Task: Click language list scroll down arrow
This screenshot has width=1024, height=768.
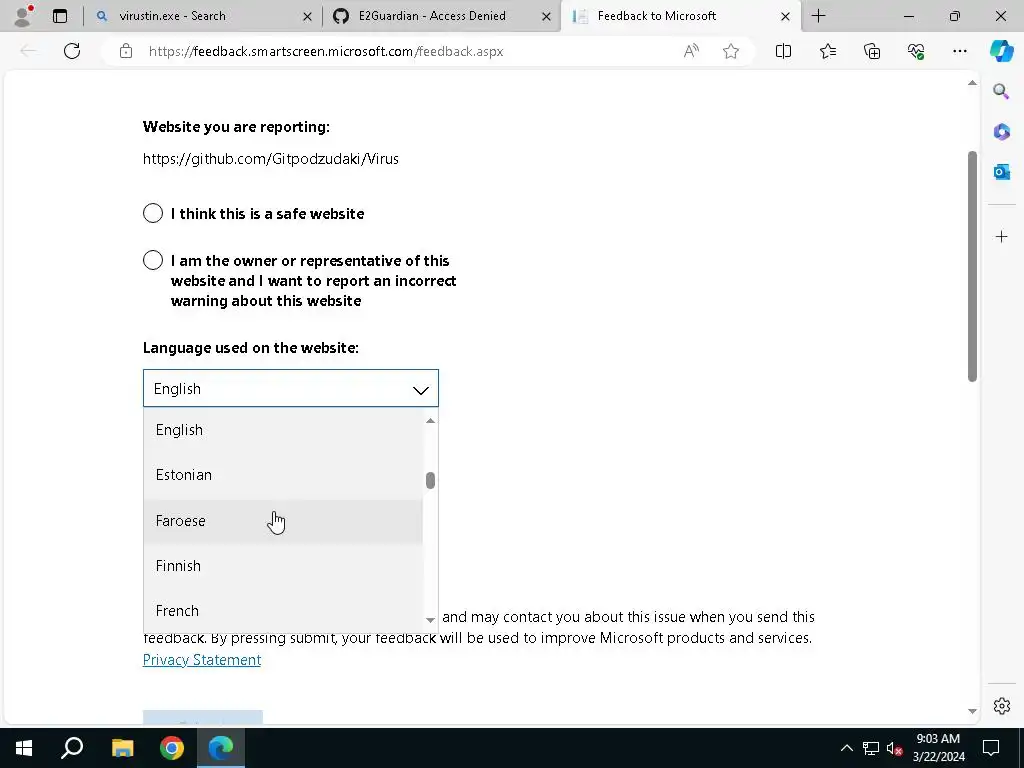Action: tap(430, 619)
